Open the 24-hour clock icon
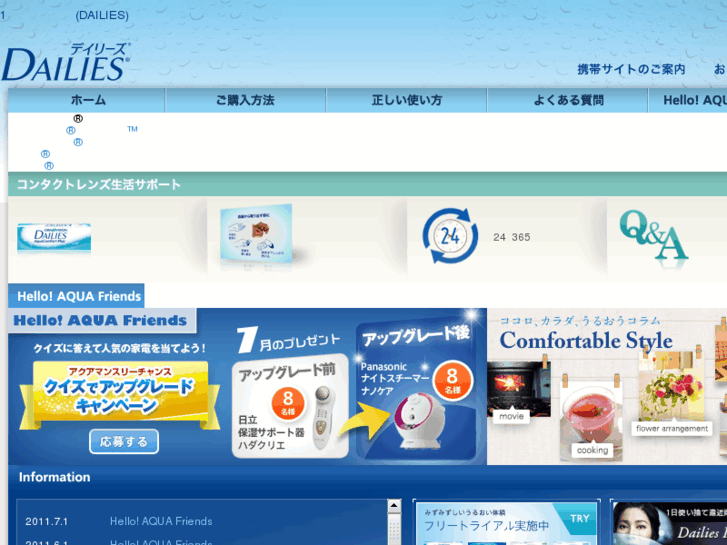This screenshot has width=727, height=545. pos(450,236)
